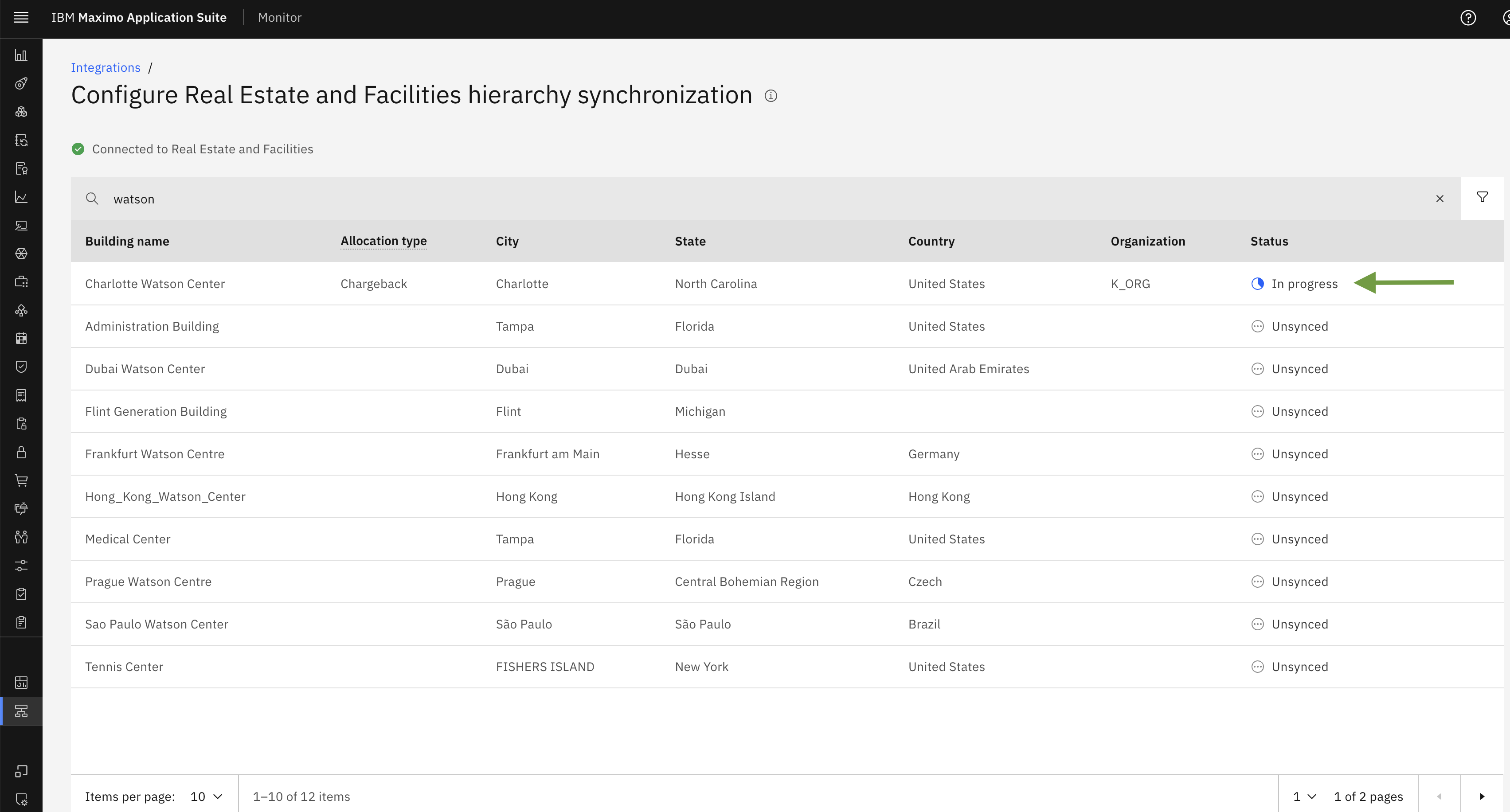This screenshot has width=1510, height=812.
Task: Open the hamburger navigation menu
Action: tap(21, 18)
